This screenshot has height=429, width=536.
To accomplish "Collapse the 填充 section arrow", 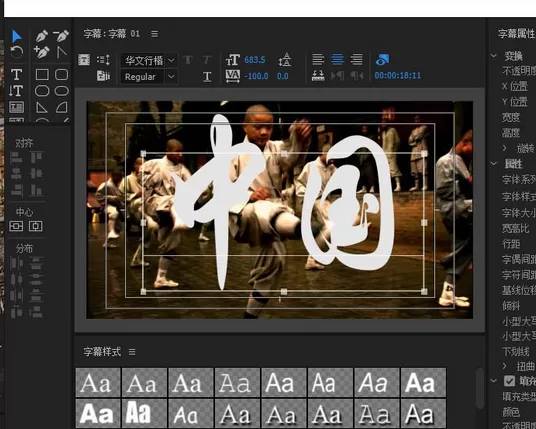I will point(494,380).
